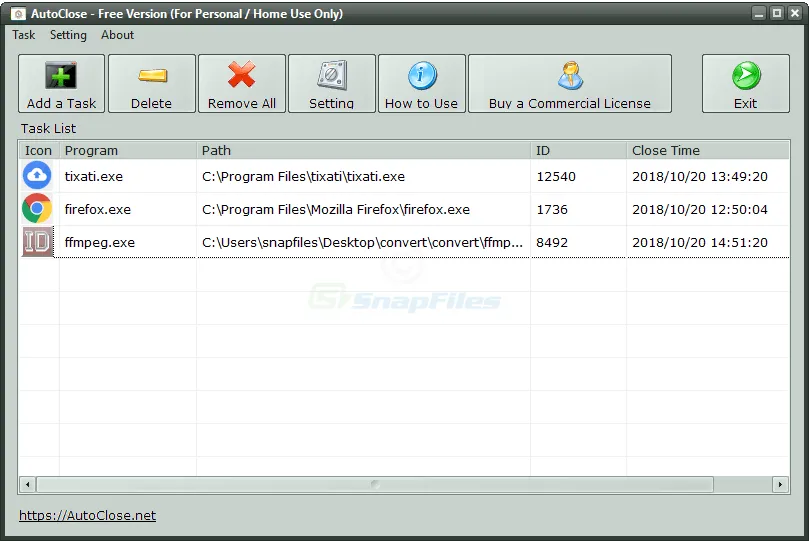
Task: Open the Setting toolbar button
Action: click(x=332, y=84)
